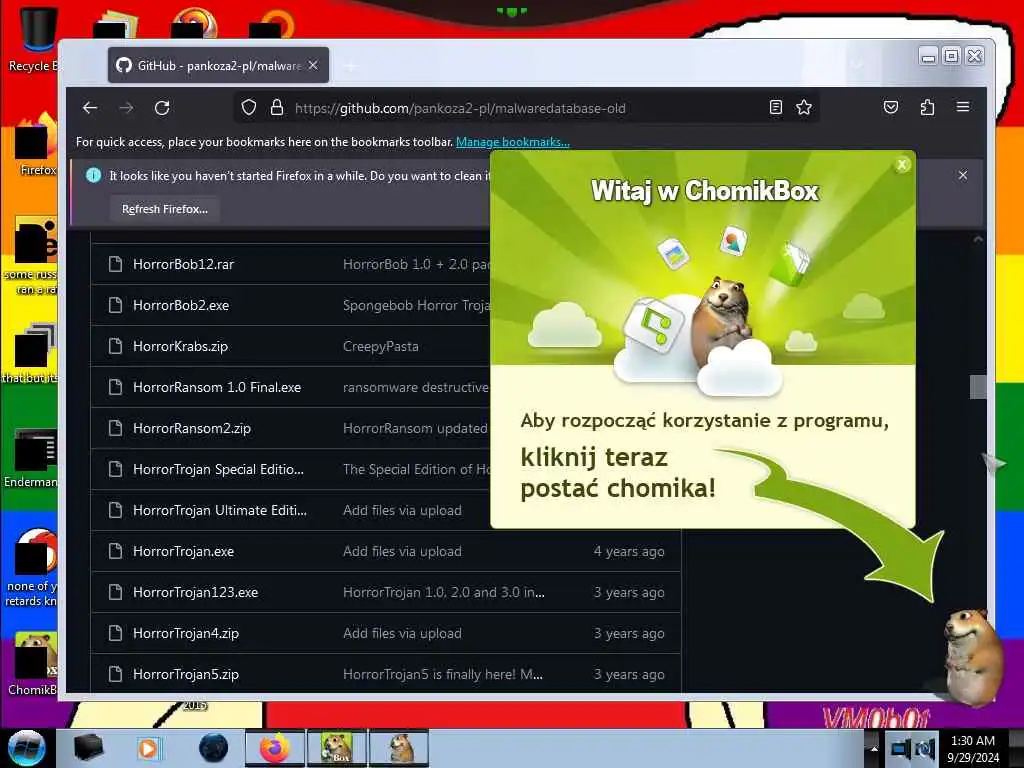Open the Pocket save icon
The width and height of the screenshot is (1024, 768).
(891, 108)
